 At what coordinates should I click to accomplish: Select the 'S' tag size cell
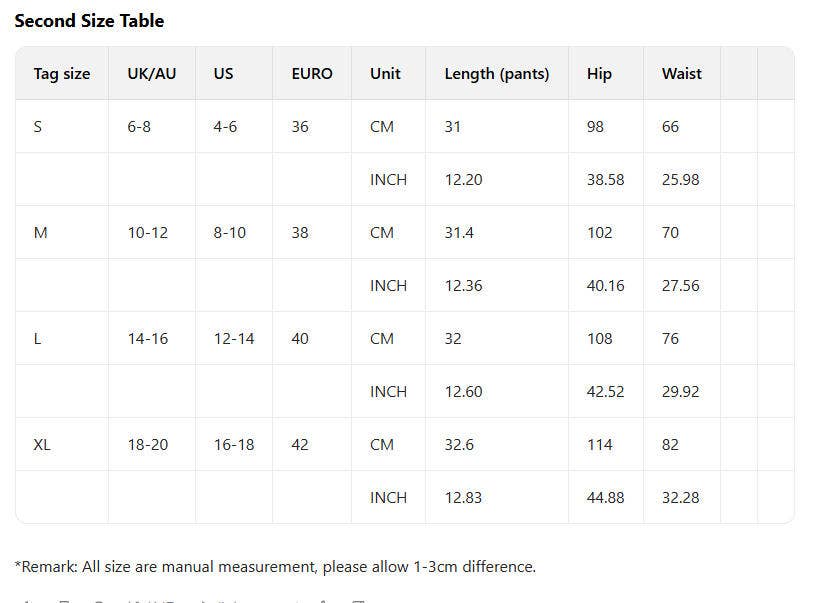click(x=38, y=127)
